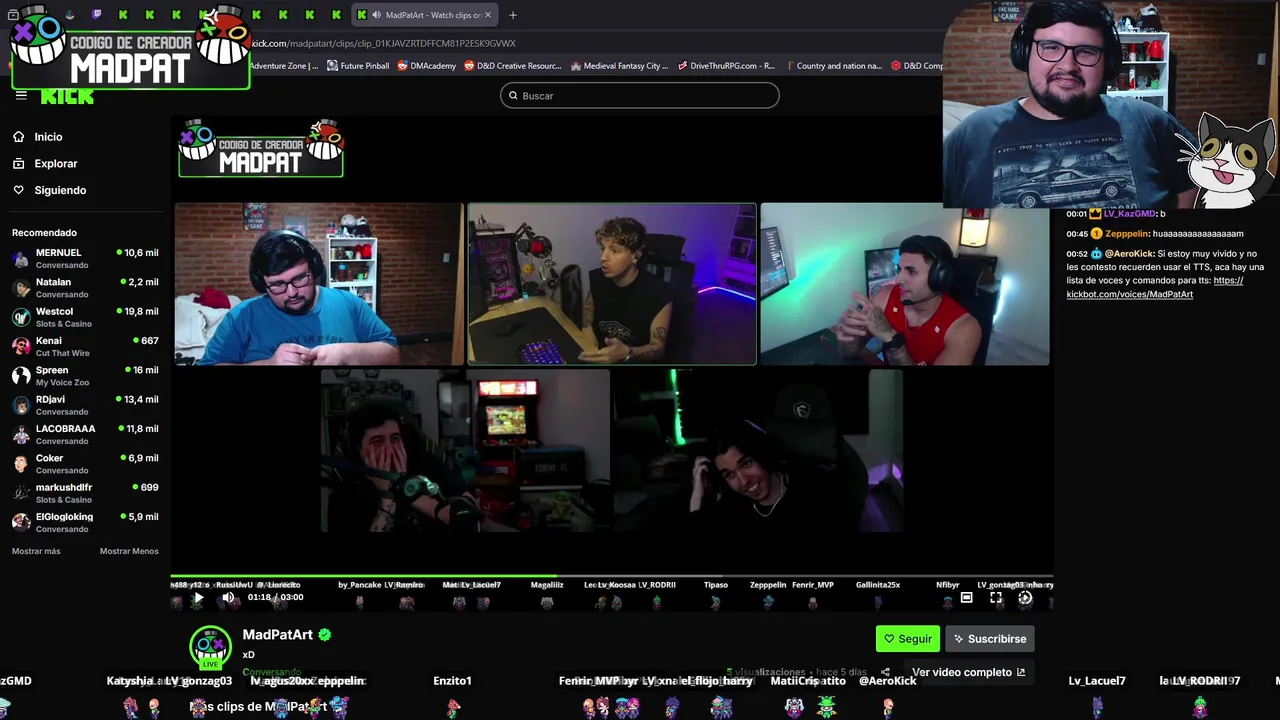This screenshot has width=1280, height=720.
Task: Expand list with Mostrar más
Action: tap(36, 551)
